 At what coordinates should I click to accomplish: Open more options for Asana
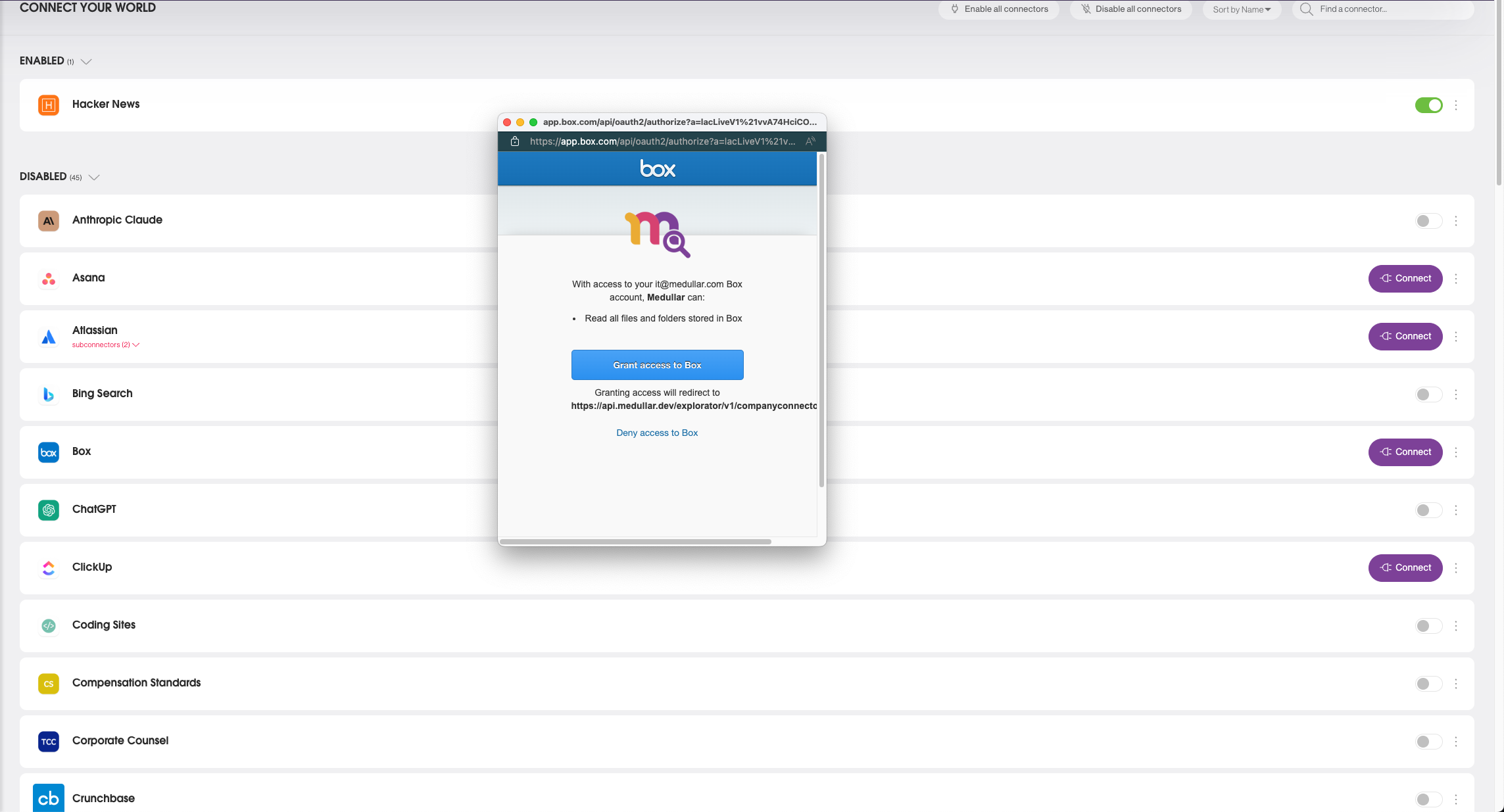point(1456,279)
